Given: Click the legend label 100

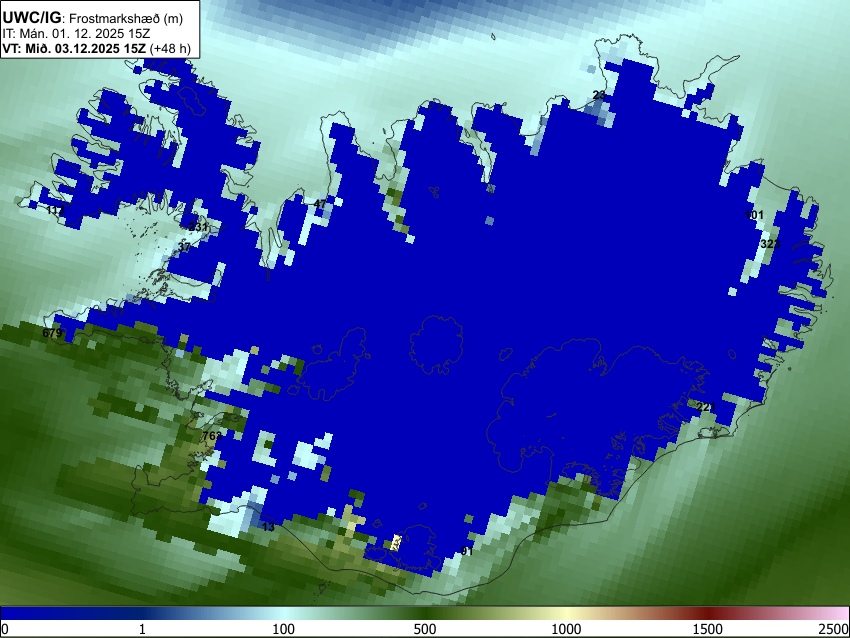Looking at the screenshot, I should (283, 629).
